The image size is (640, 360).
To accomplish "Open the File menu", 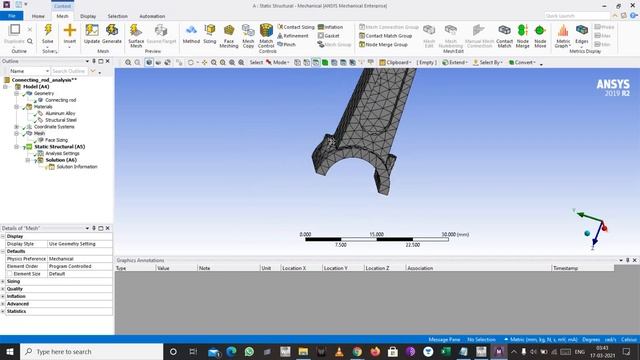I will [11, 16].
